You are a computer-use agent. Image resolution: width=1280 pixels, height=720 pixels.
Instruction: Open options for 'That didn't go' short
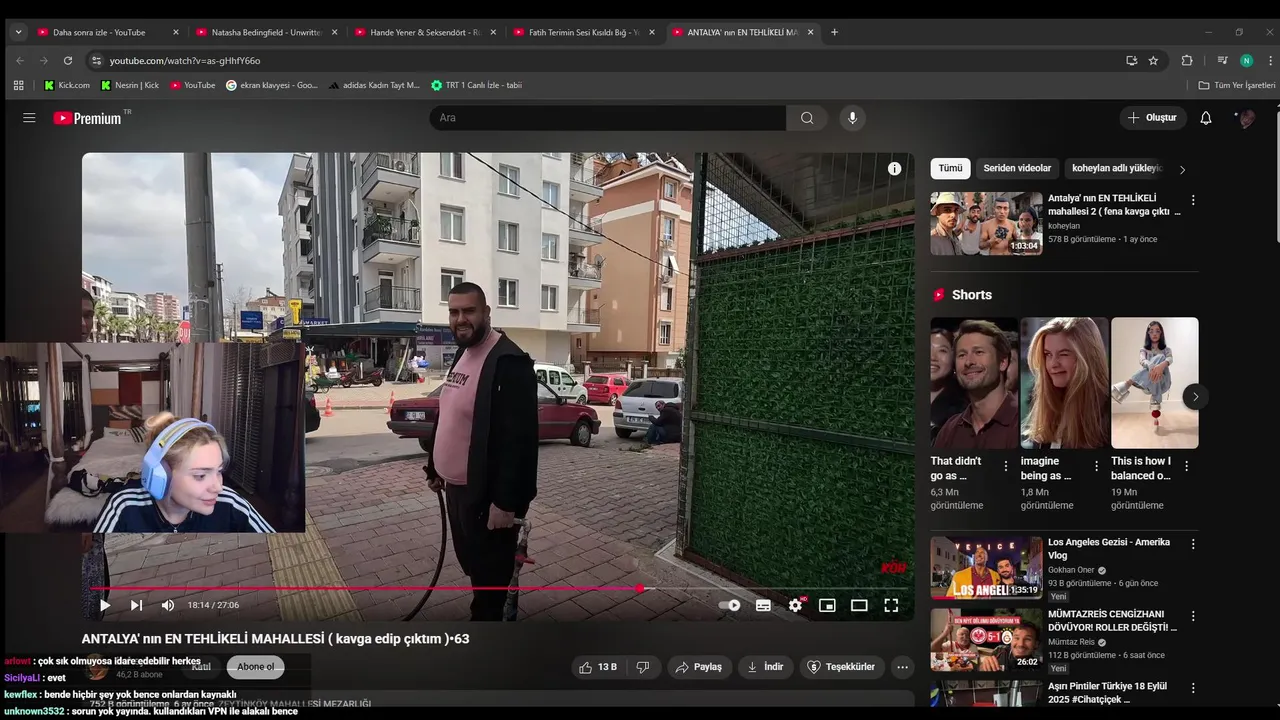coord(1006,466)
